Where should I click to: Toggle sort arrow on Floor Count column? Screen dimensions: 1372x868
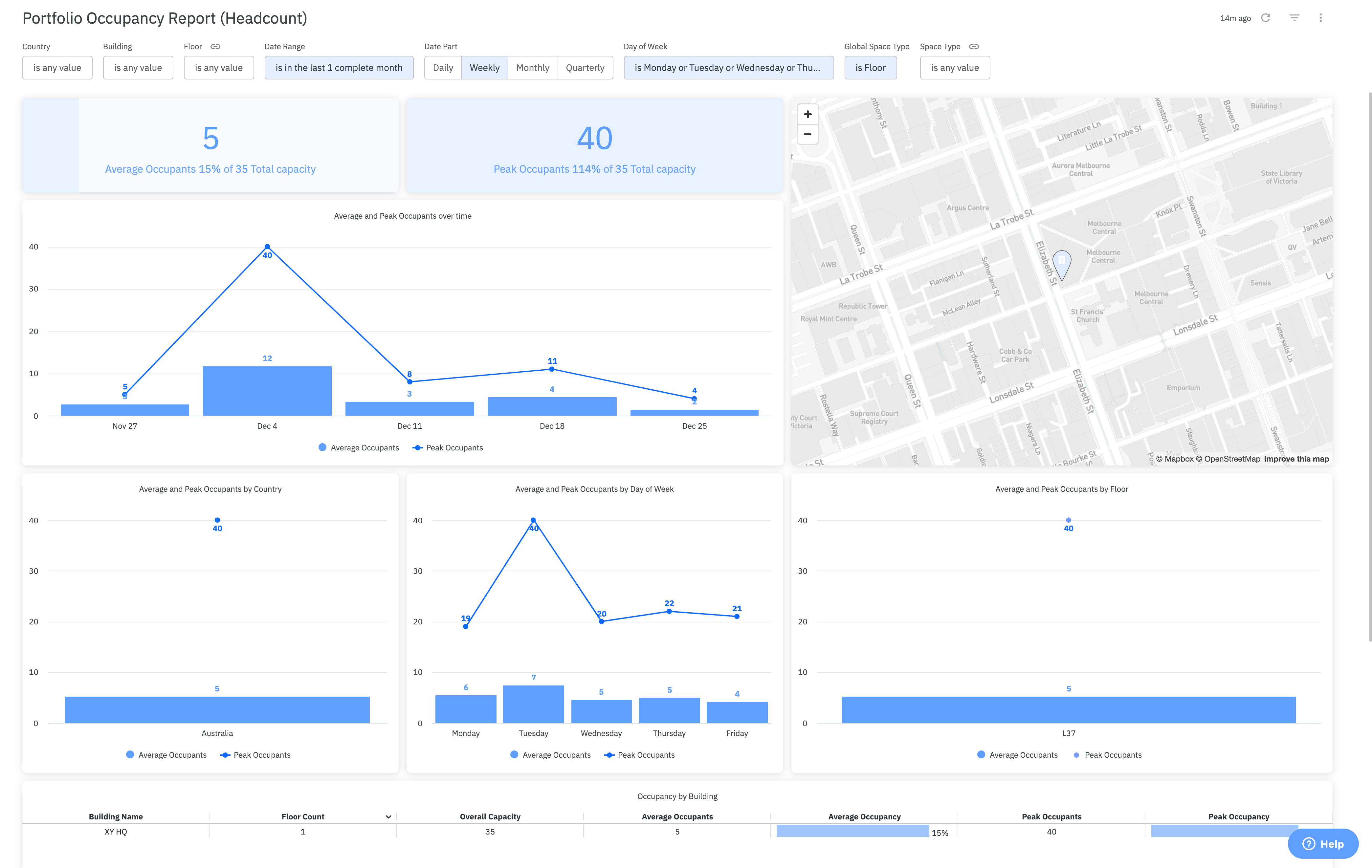tap(388, 817)
